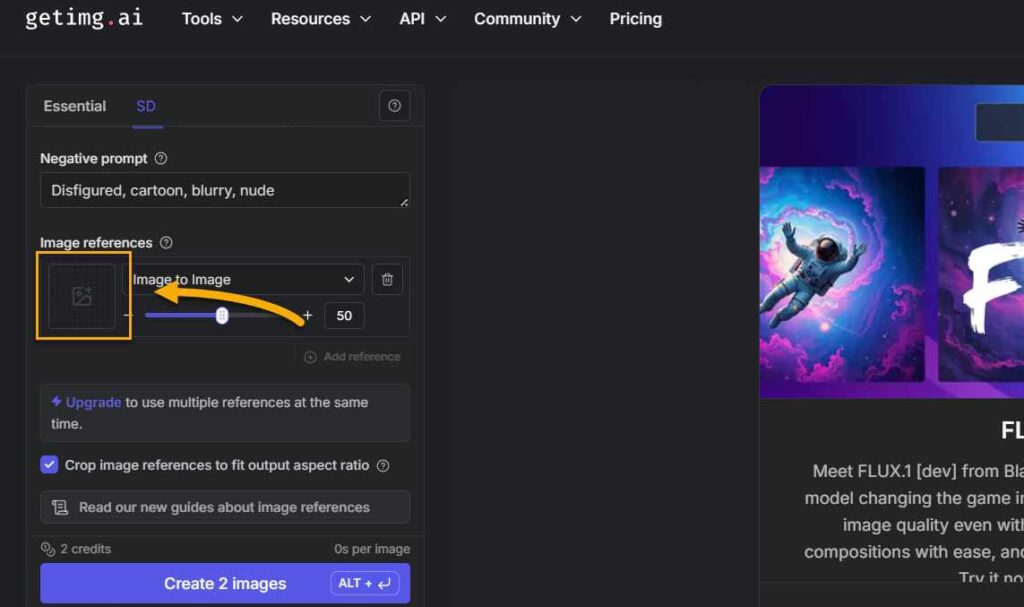1024x607 pixels.
Task: Delete the reference via the trash icon
Action: (x=387, y=279)
